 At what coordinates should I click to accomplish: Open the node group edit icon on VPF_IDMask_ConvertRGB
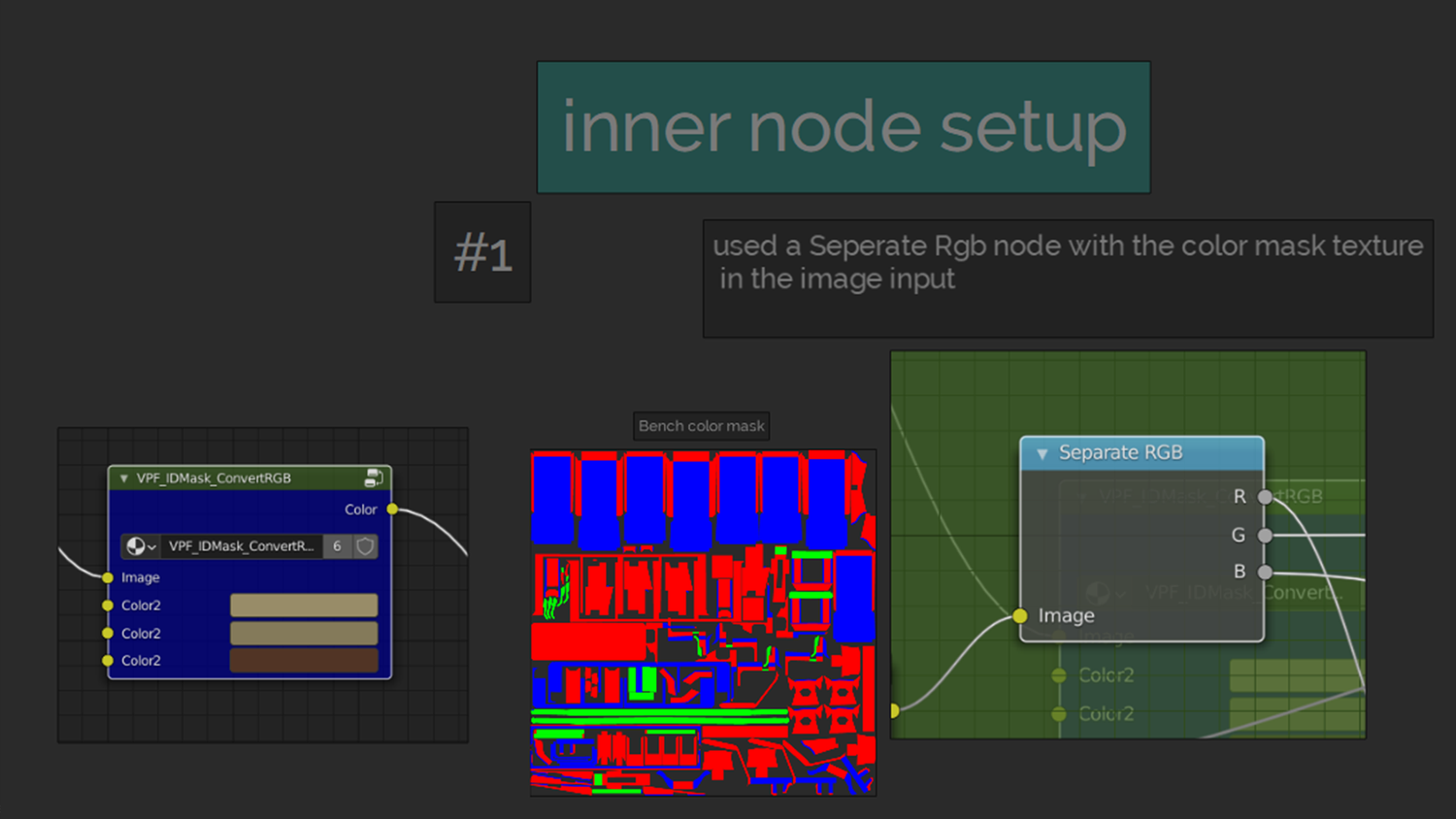tap(374, 477)
